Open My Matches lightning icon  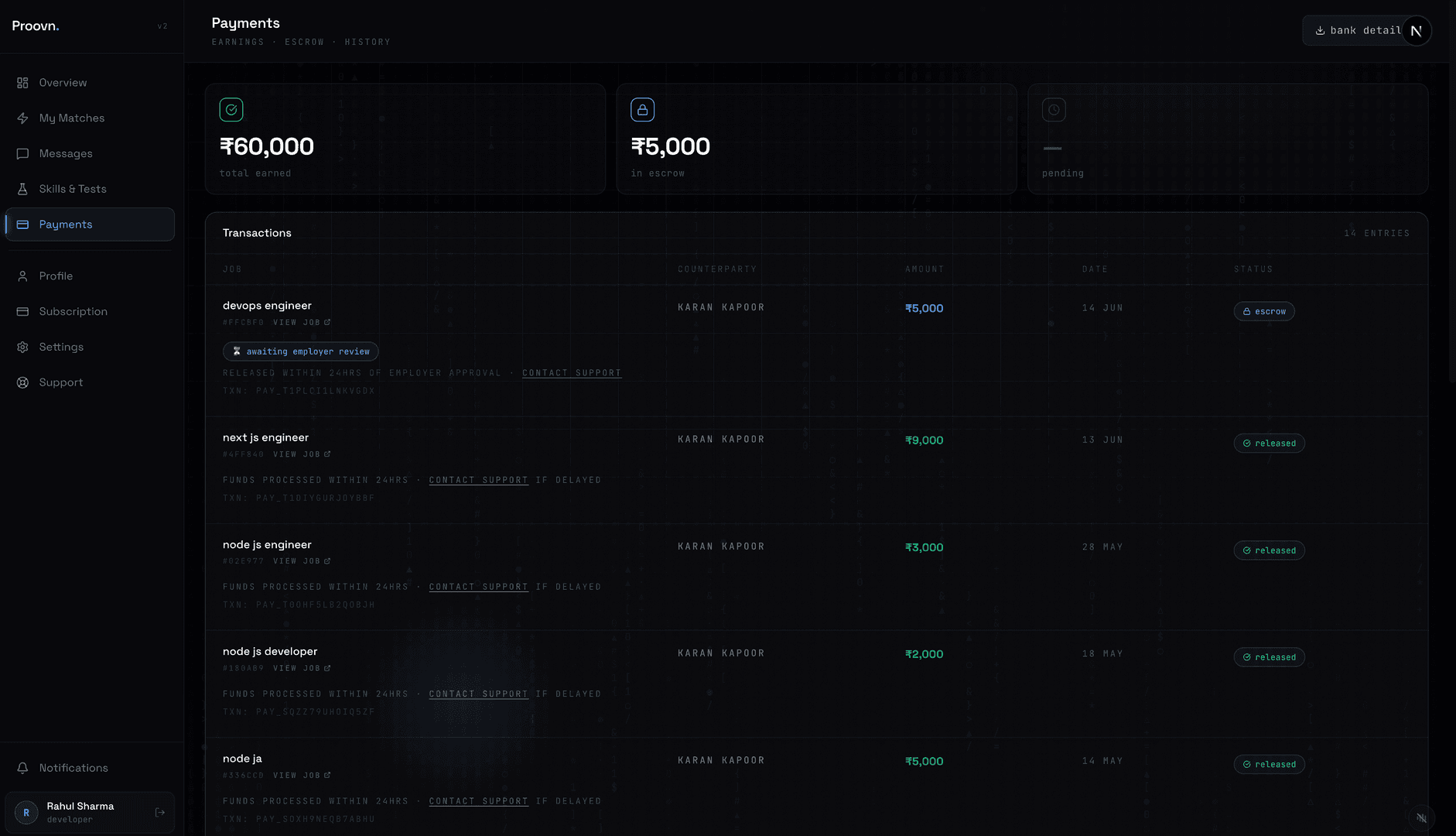[x=22, y=118]
